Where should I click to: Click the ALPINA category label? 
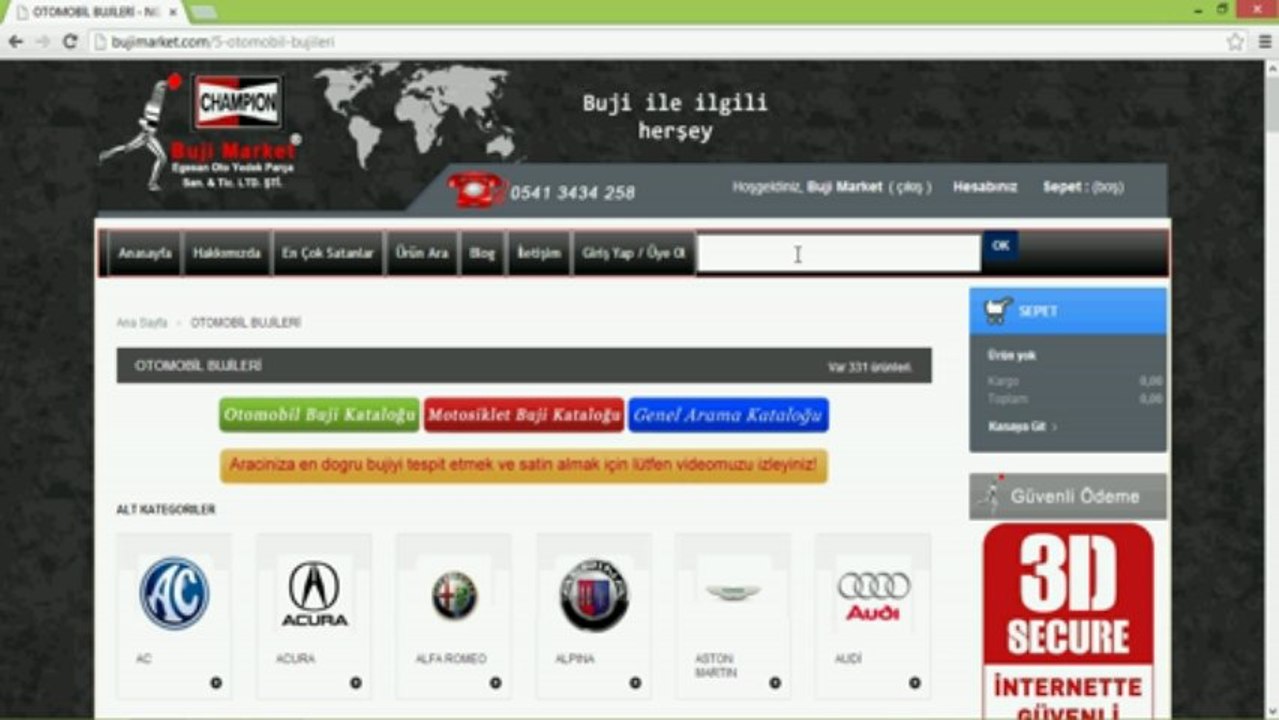575,659
